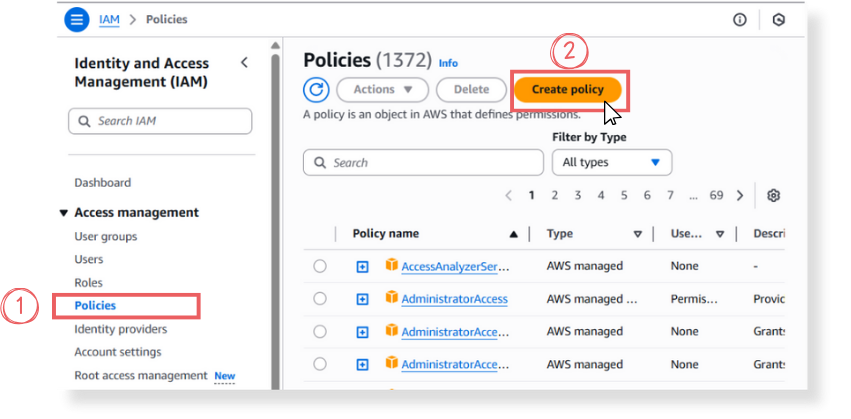This screenshot has height=419, width=851.
Task: Open User groups in side navigation
Action: pyautogui.click(x=106, y=237)
